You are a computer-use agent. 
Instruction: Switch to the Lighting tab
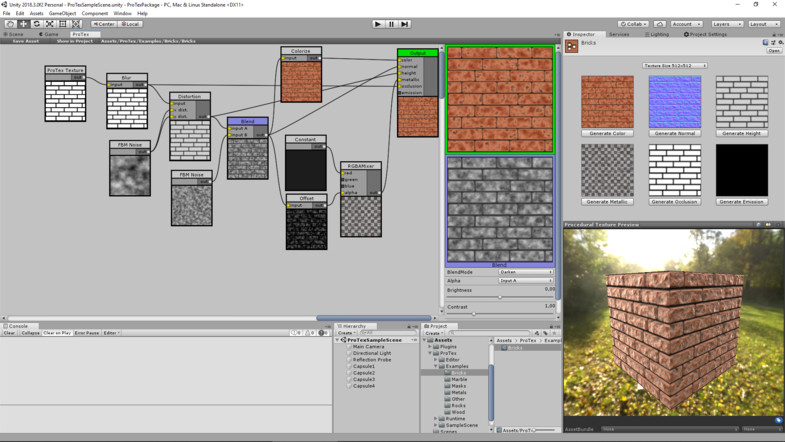pyautogui.click(x=657, y=35)
